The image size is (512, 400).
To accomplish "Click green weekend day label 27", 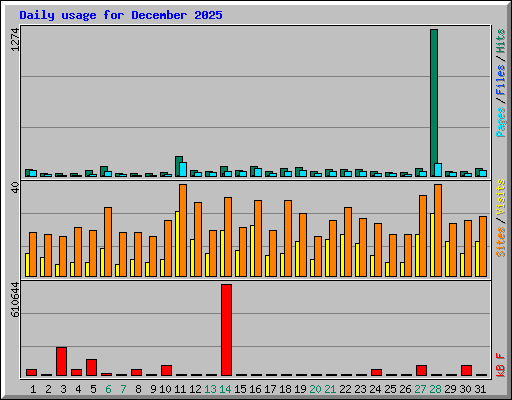I will (x=420, y=389).
